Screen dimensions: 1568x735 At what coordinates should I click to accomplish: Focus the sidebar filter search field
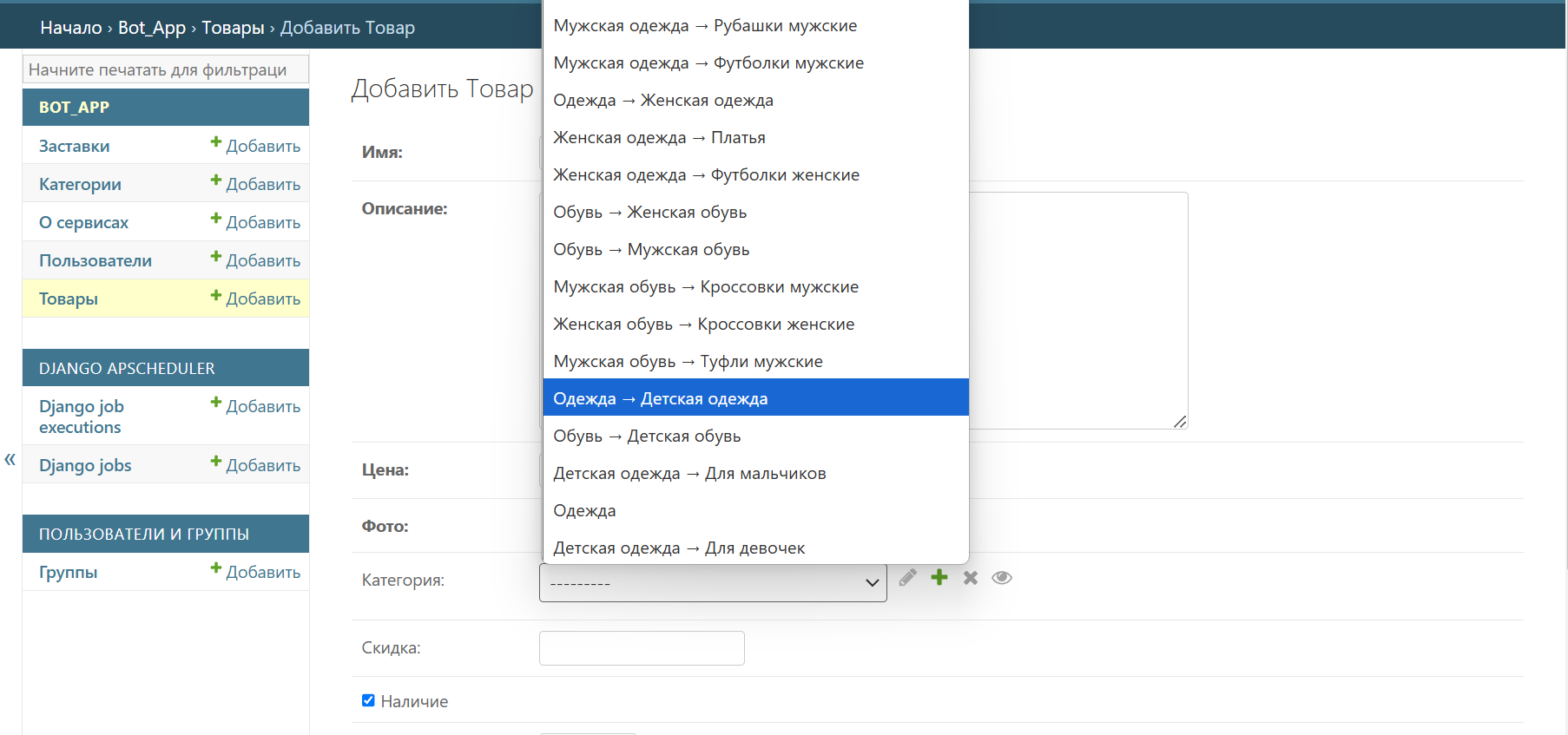point(166,69)
